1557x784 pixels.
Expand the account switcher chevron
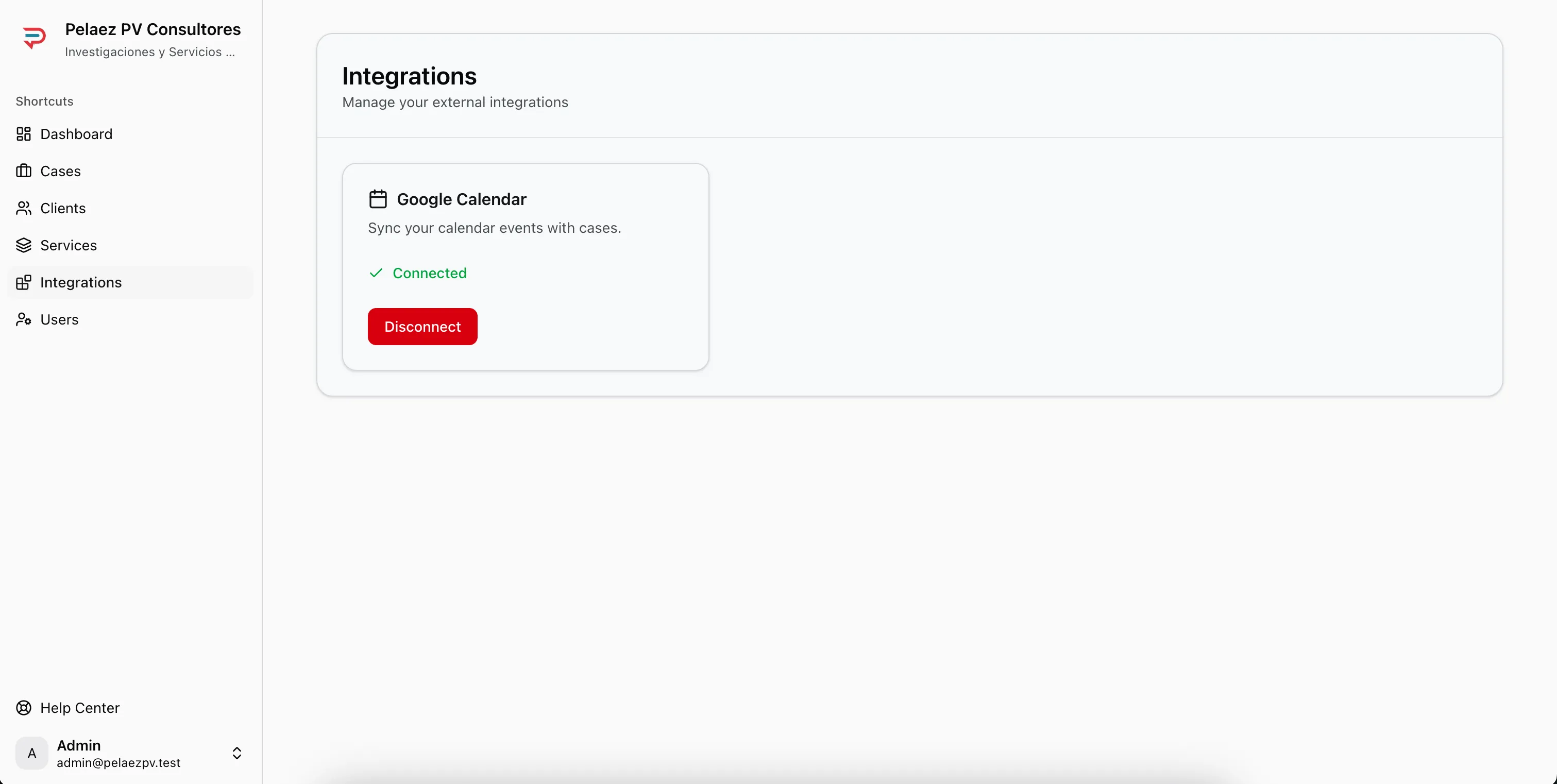click(x=237, y=753)
